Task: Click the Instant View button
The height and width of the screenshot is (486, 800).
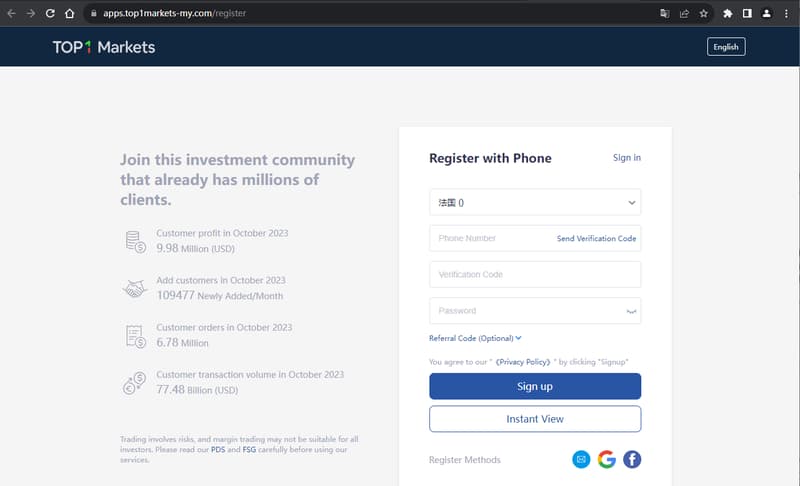Action: pyautogui.click(x=535, y=419)
